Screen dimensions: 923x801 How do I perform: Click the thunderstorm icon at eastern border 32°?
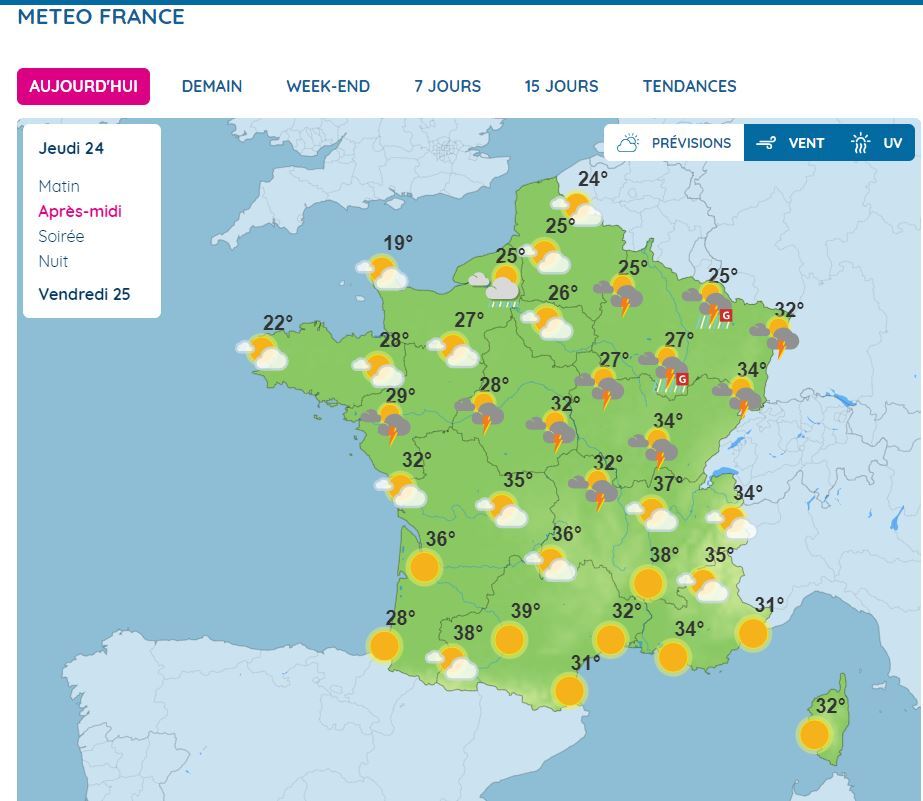775,337
